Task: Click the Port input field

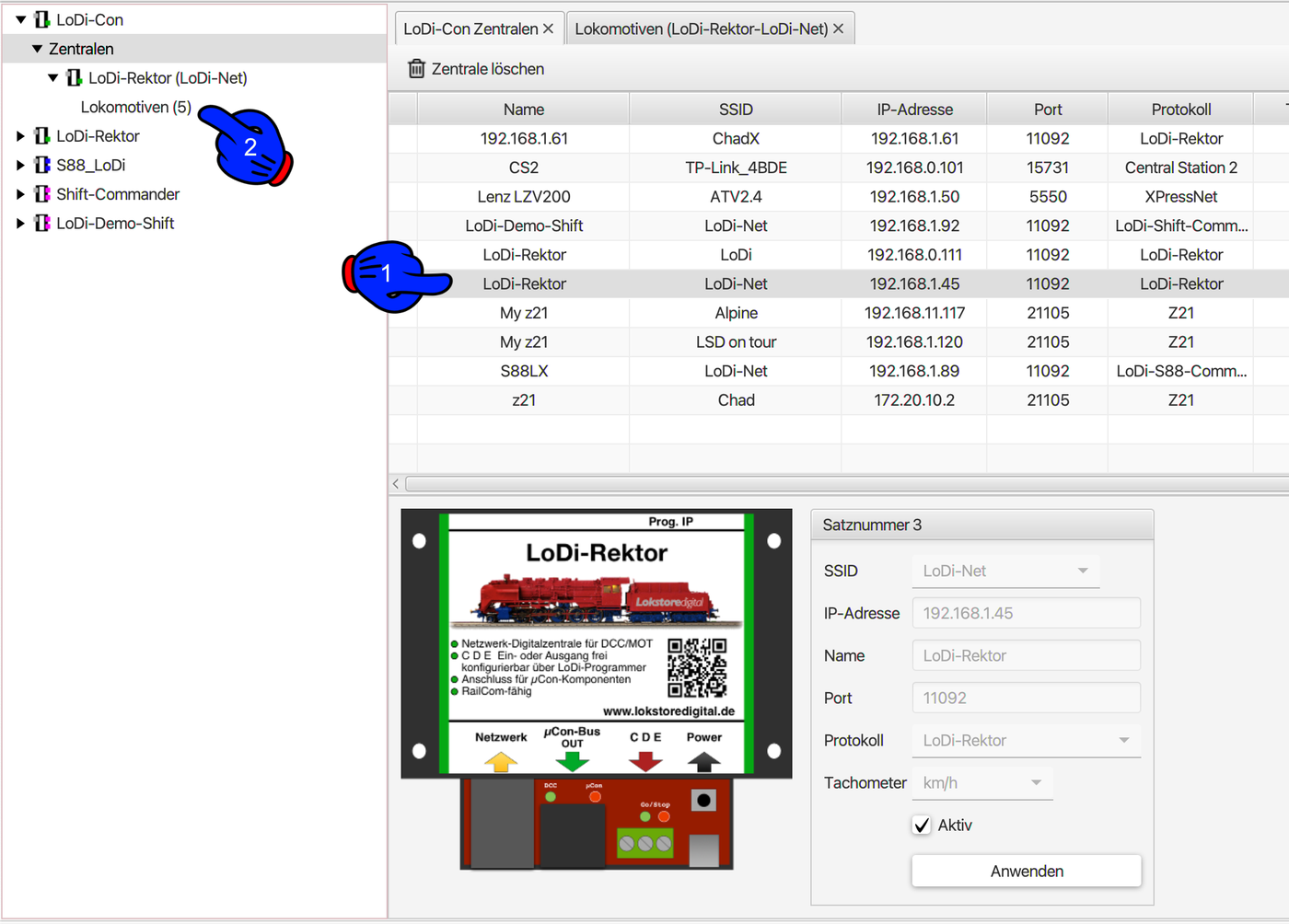Action: pyautogui.click(x=1027, y=698)
